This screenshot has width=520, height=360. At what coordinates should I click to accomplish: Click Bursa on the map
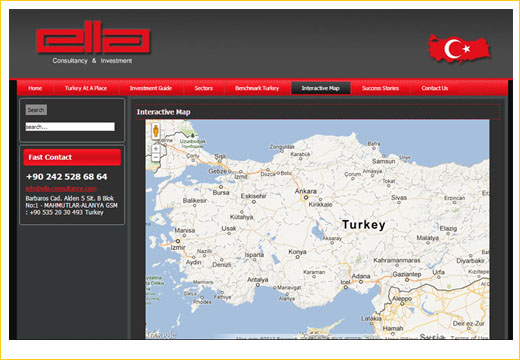[x=221, y=193]
